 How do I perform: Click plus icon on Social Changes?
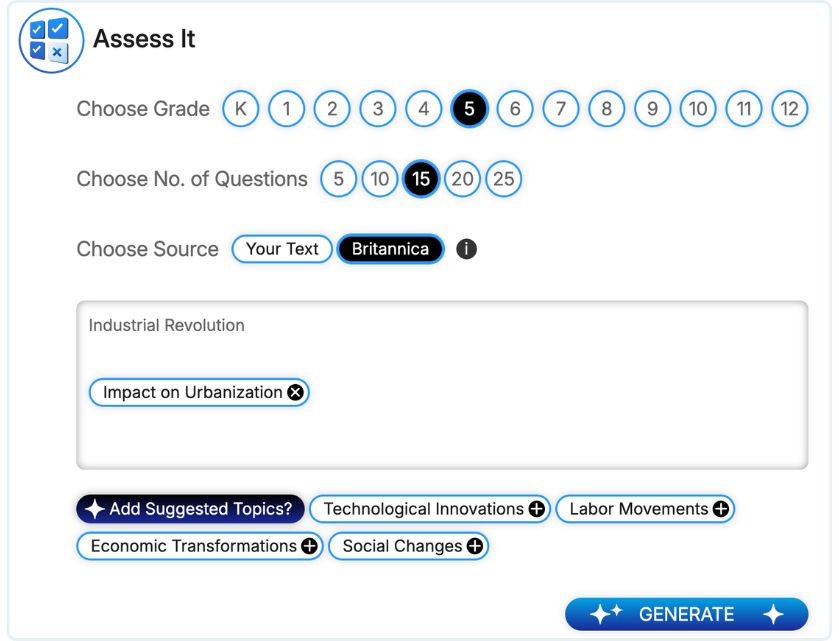coord(475,546)
